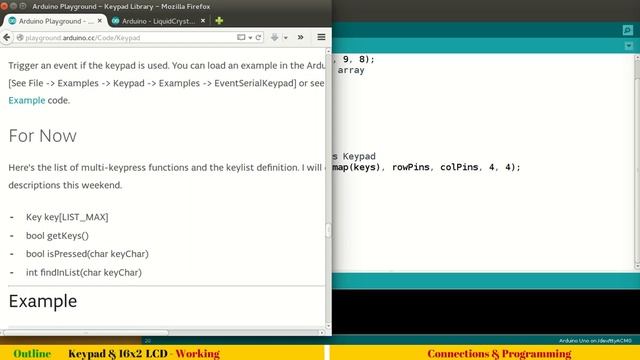Click the Keypad comment word in editor
The width and height of the screenshot is (640, 360).
click(359, 156)
